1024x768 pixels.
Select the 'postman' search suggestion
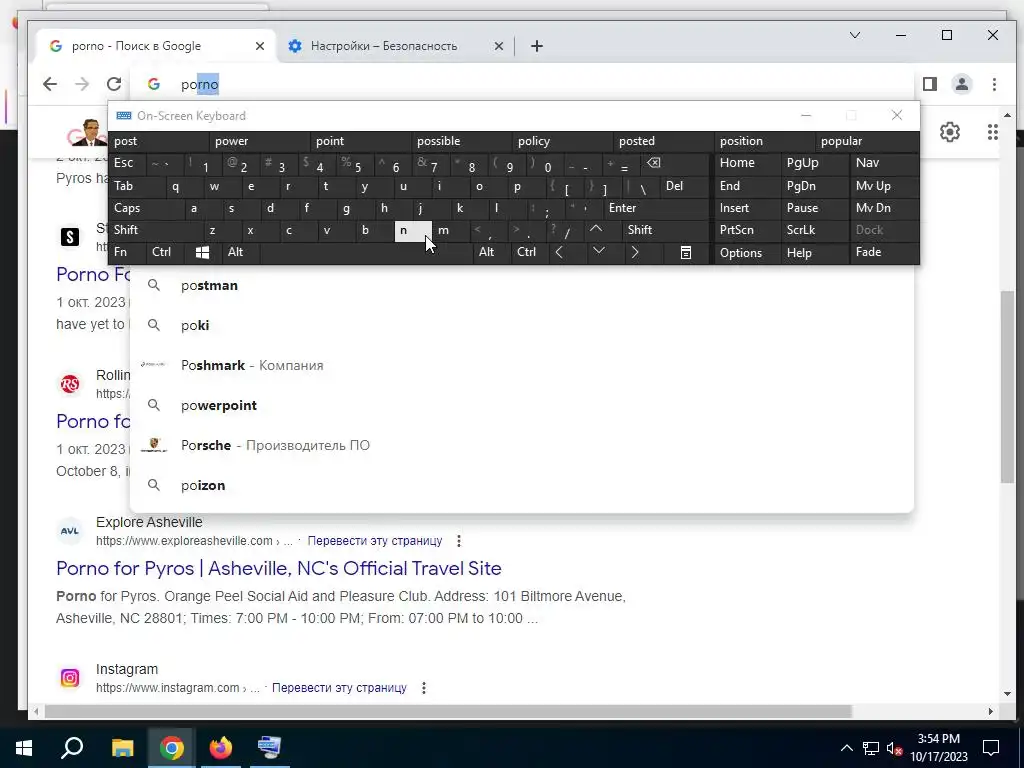click(521, 285)
